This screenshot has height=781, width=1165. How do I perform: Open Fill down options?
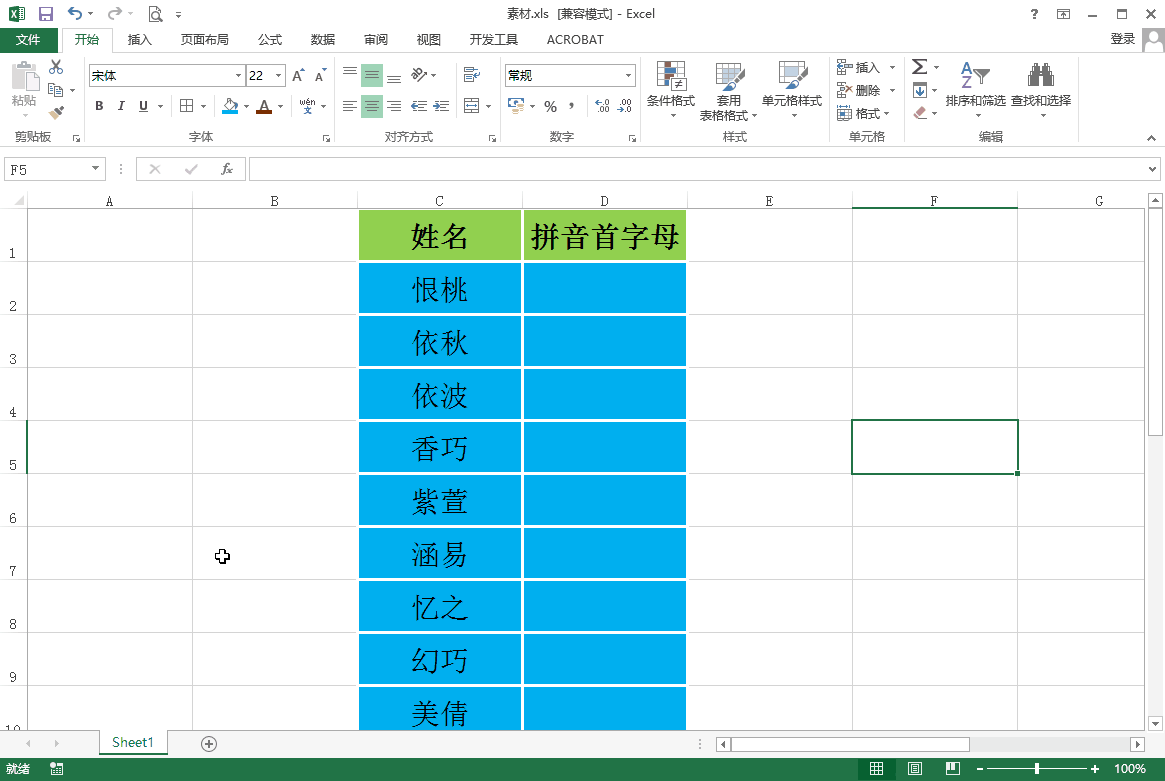pos(920,91)
